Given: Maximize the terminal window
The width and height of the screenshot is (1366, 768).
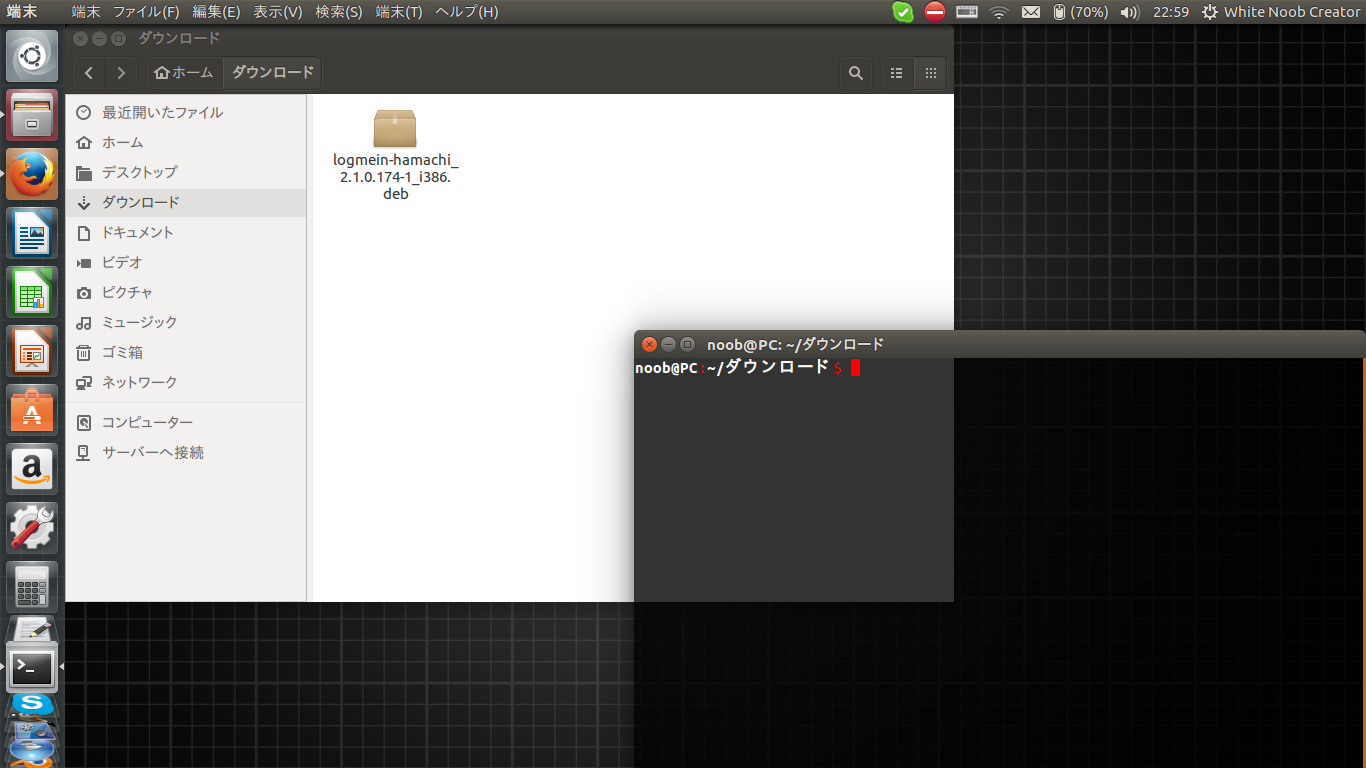Looking at the screenshot, I should point(687,344).
